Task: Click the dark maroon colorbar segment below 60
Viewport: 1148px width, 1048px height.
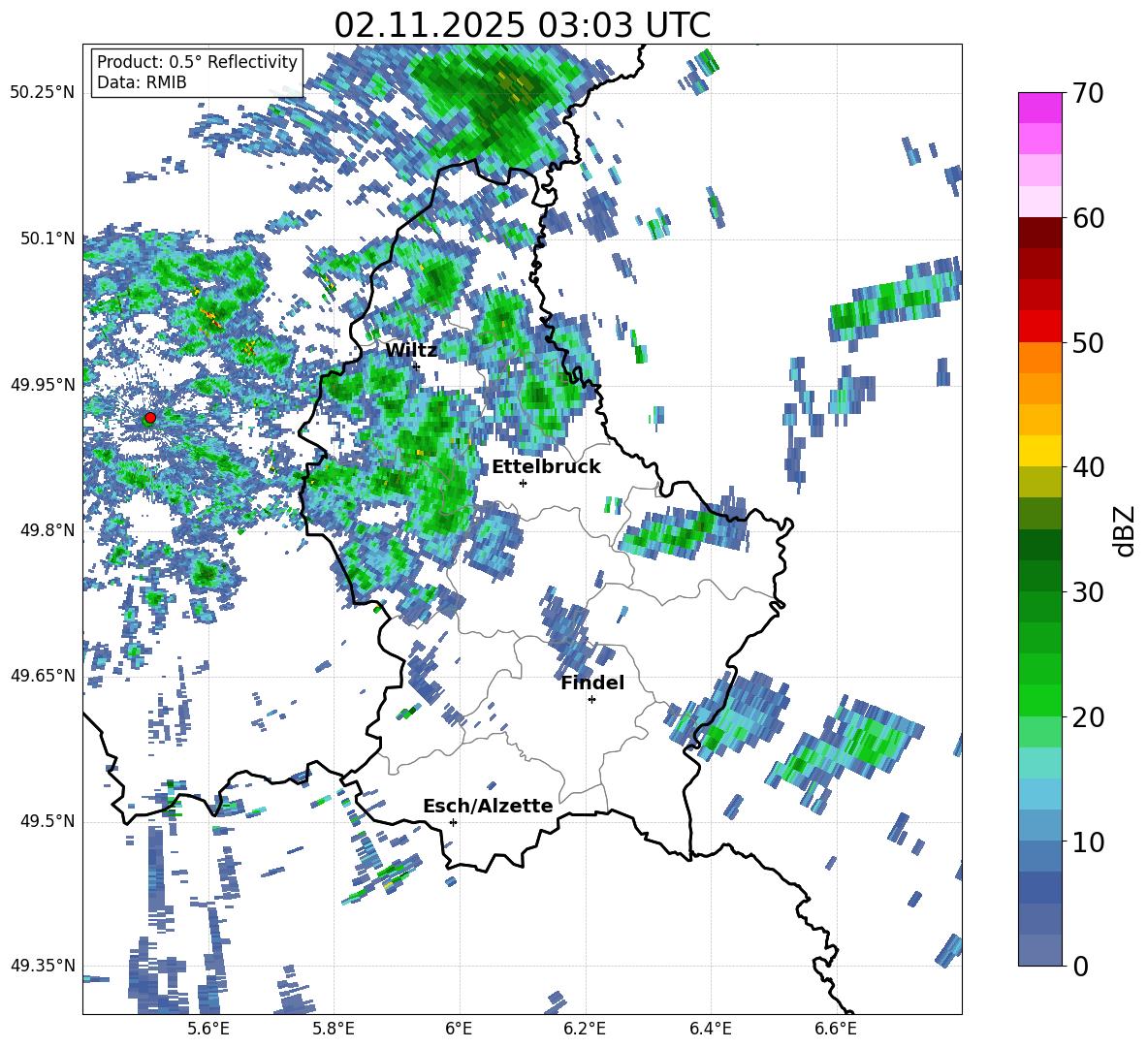Action: tap(1039, 233)
